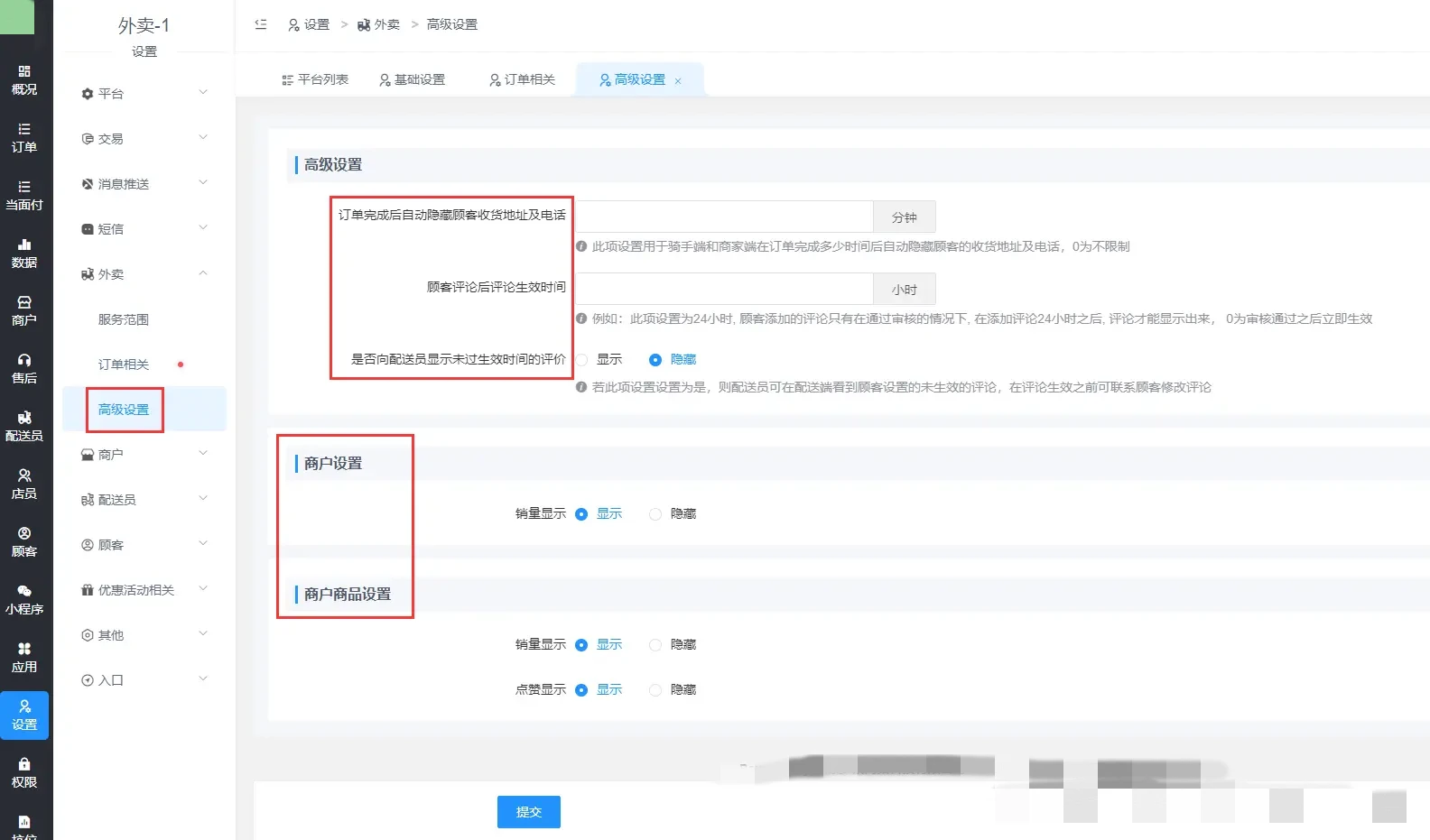The width and height of the screenshot is (1430, 840).
Task: Switch to the 平台列表 tab
Action: click(315, 79)
